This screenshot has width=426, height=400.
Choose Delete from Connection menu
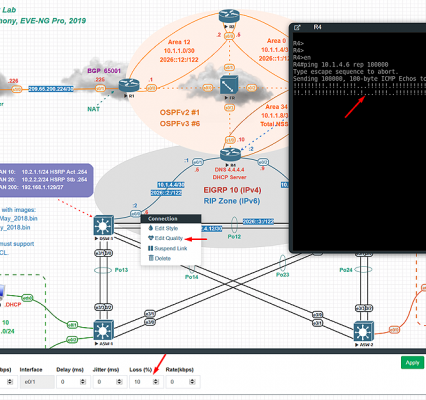pos(162,258)
